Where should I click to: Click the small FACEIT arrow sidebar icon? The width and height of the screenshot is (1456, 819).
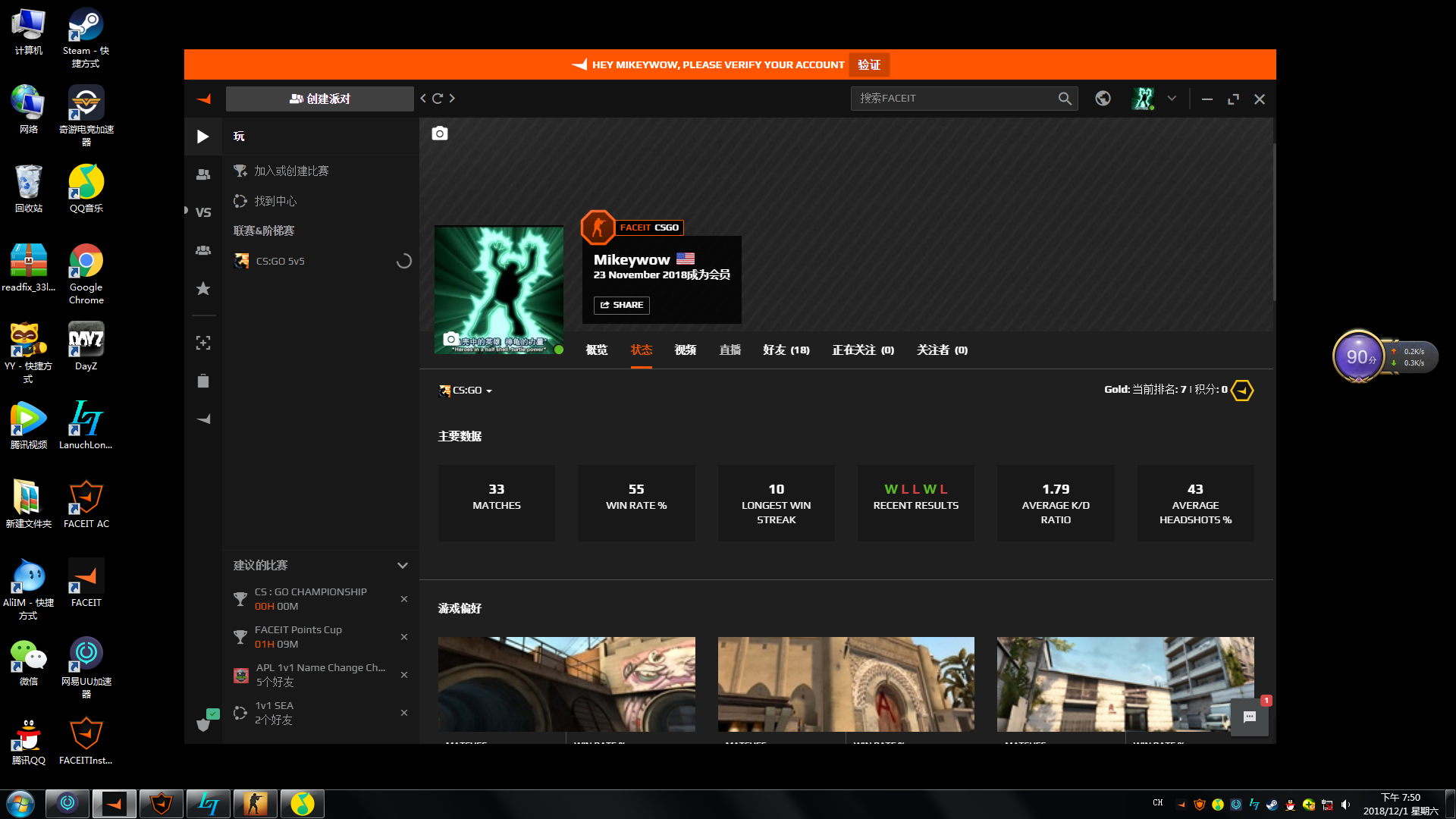[x=203, y=419]
